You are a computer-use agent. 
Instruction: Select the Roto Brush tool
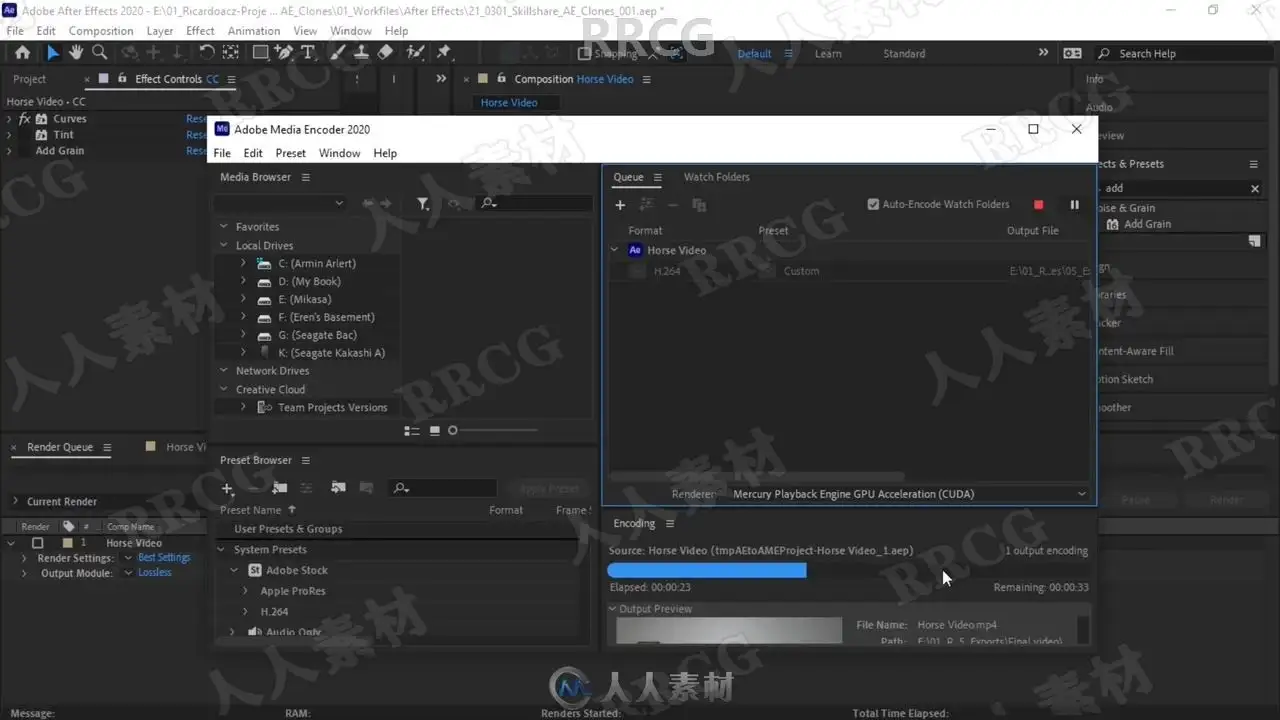pyautogui.click(x=415, y=53)
